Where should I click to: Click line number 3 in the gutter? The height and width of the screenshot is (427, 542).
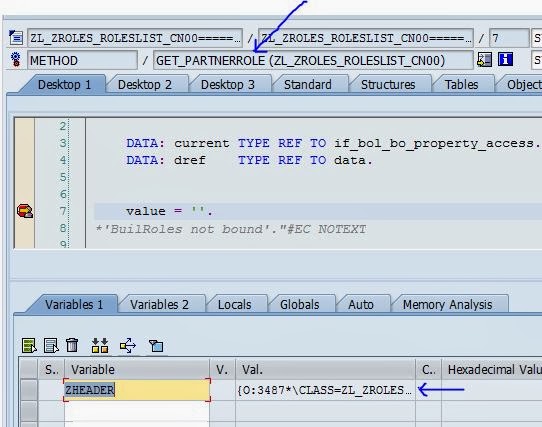[63, 143]
